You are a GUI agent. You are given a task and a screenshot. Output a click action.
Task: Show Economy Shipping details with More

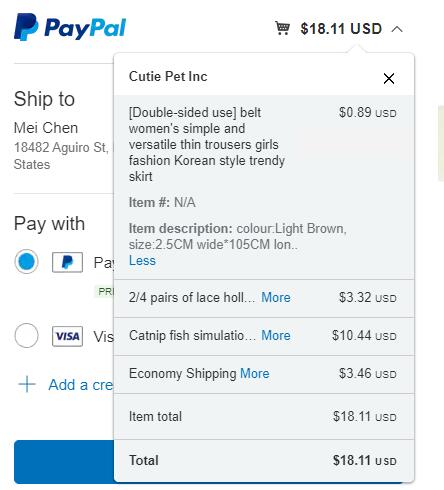point(255,373)
